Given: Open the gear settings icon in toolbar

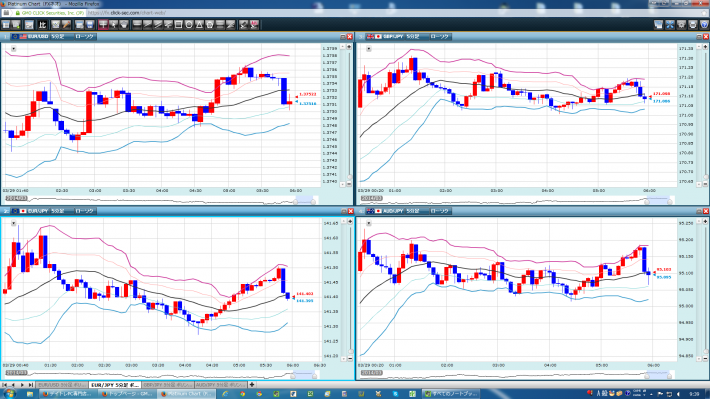Looking at the screenshot, I should tap(681, 25).
